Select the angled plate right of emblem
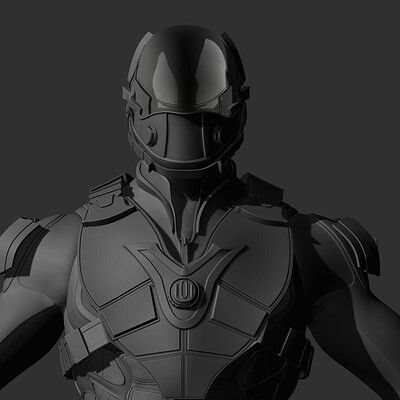The width and height of the screenshot is (400, 400). [x=239, y=311]
